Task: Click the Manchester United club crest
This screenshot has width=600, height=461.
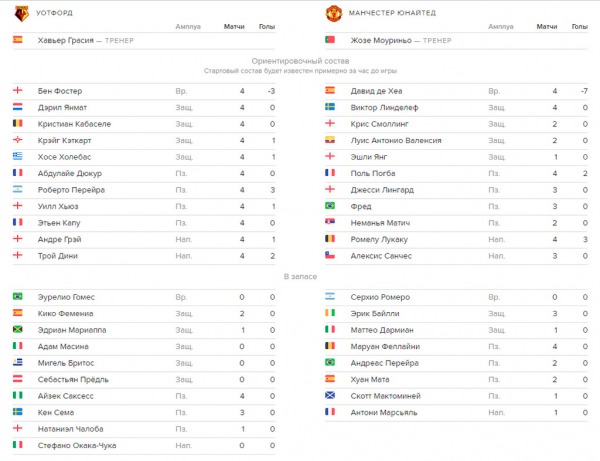Action: pos(334,13)
